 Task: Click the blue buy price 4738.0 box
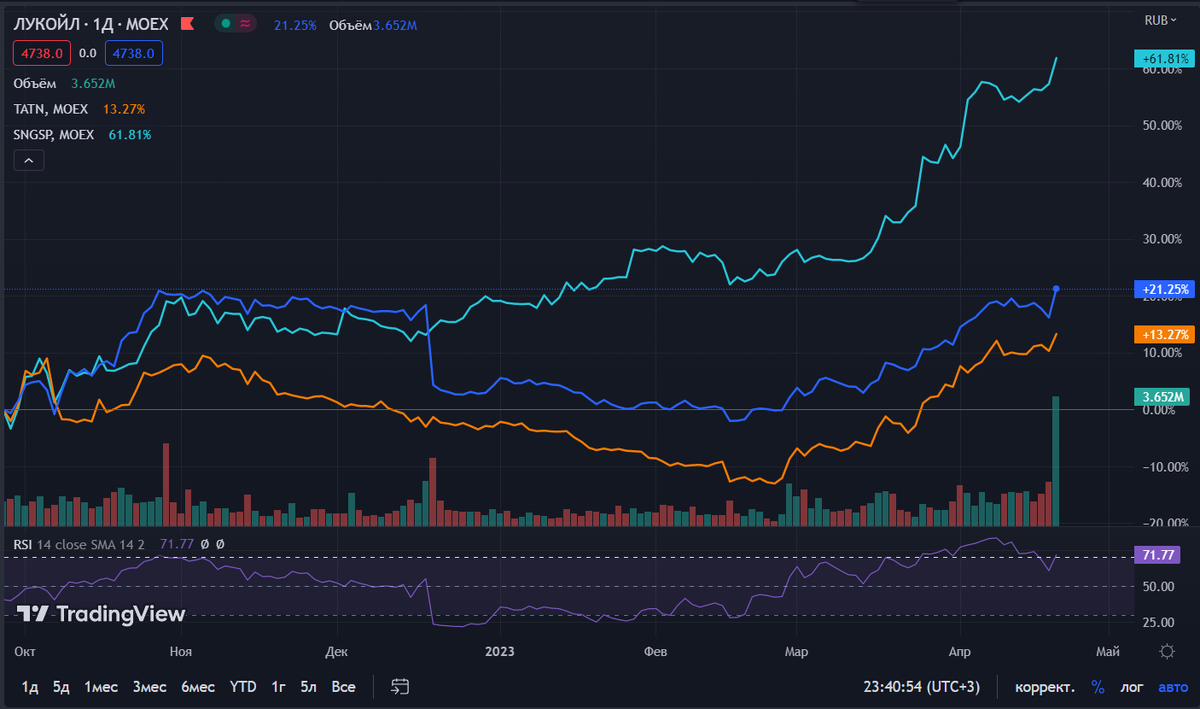click(x=133, y=54)
